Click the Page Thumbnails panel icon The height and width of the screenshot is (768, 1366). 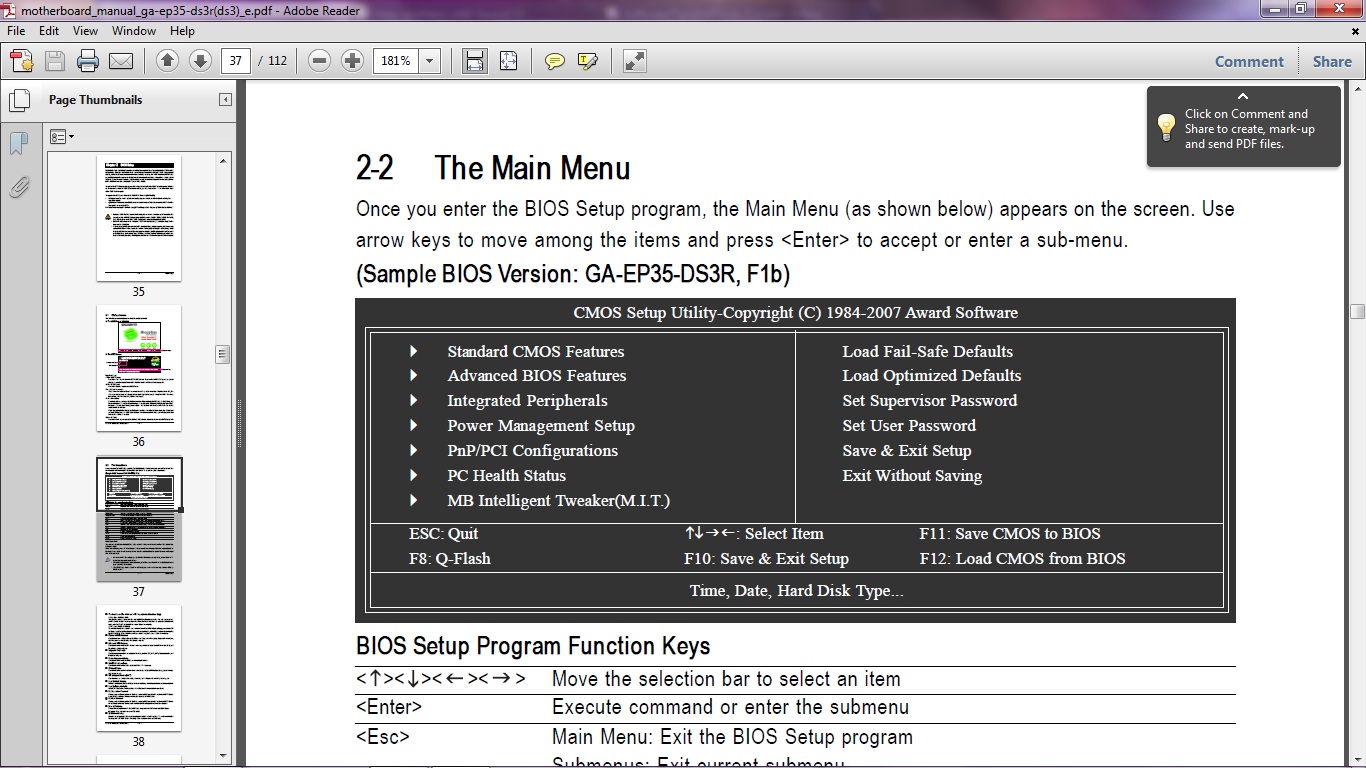pos(18,100)
